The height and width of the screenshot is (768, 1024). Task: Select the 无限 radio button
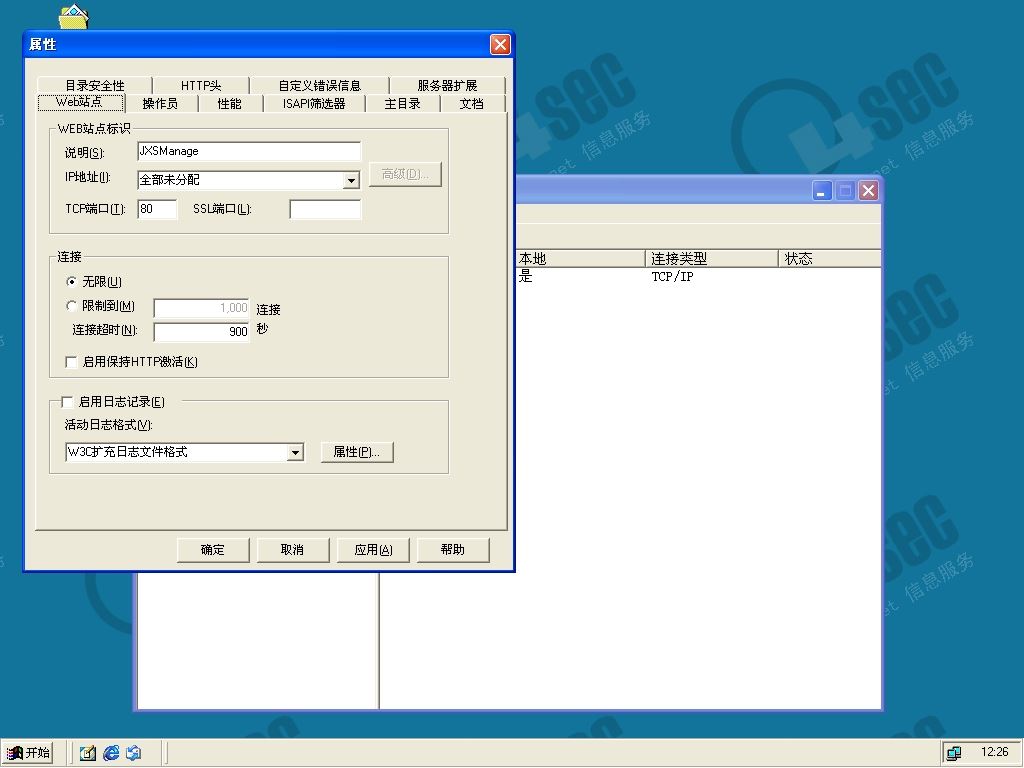(x=72, y=281)
